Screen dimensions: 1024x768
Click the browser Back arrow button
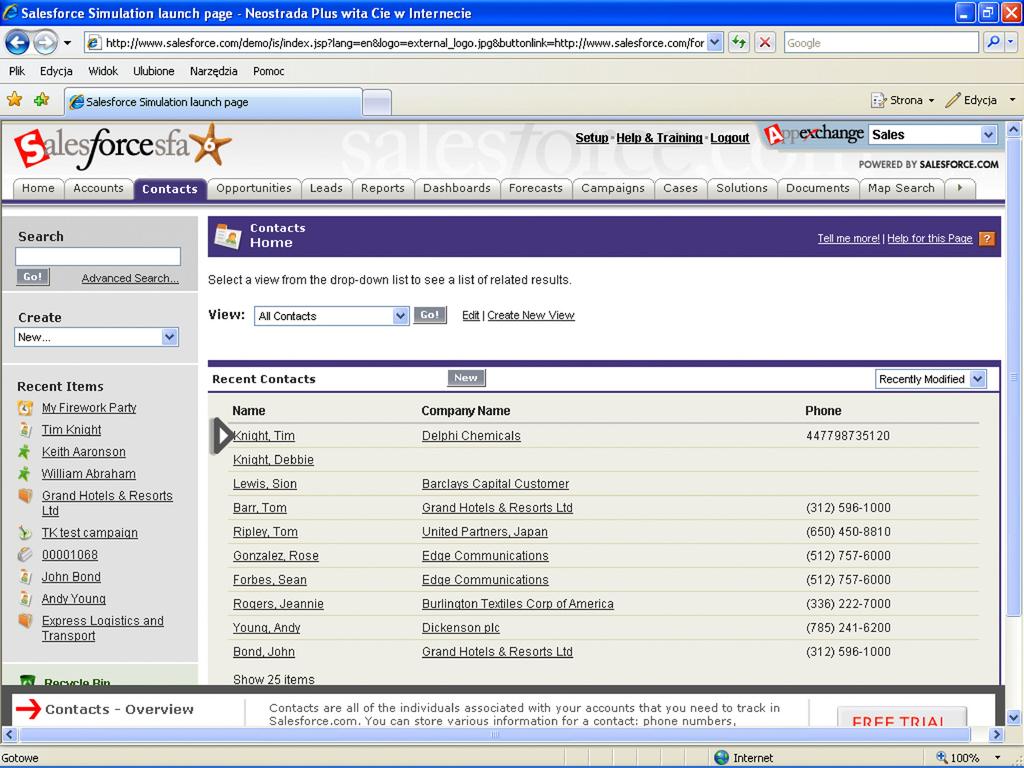[x=17, y=43]
